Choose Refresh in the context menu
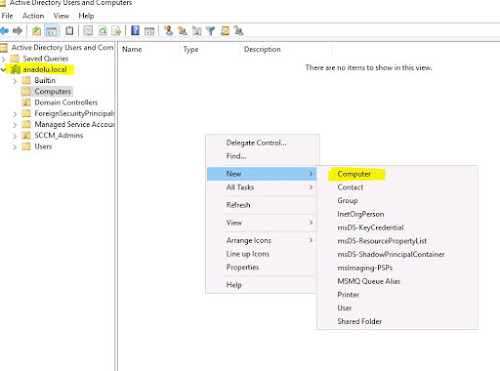 coord(262,205)
